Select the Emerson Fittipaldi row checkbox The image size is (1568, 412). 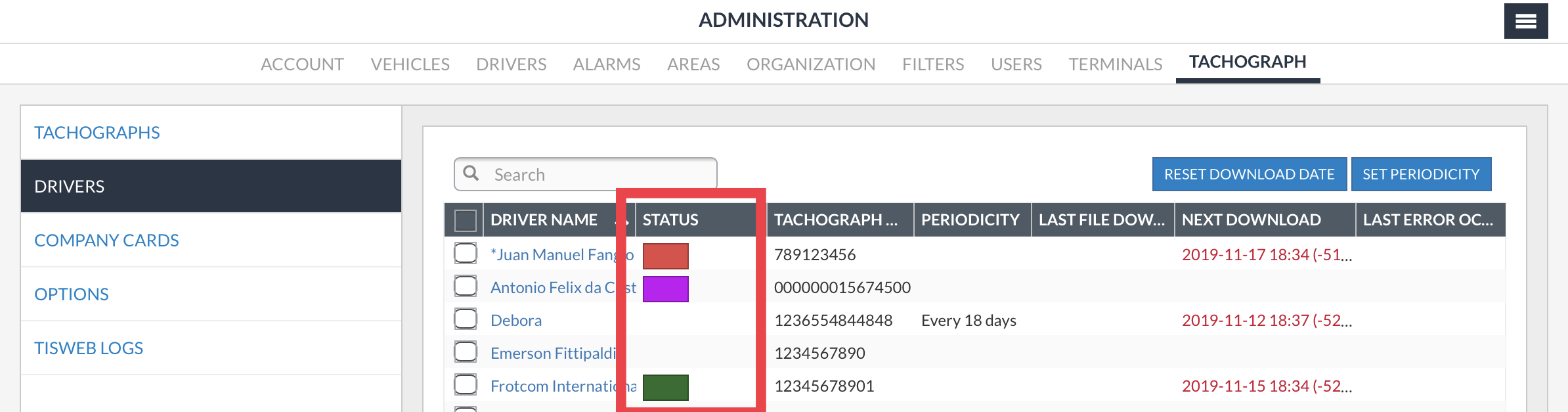point(466,352)
